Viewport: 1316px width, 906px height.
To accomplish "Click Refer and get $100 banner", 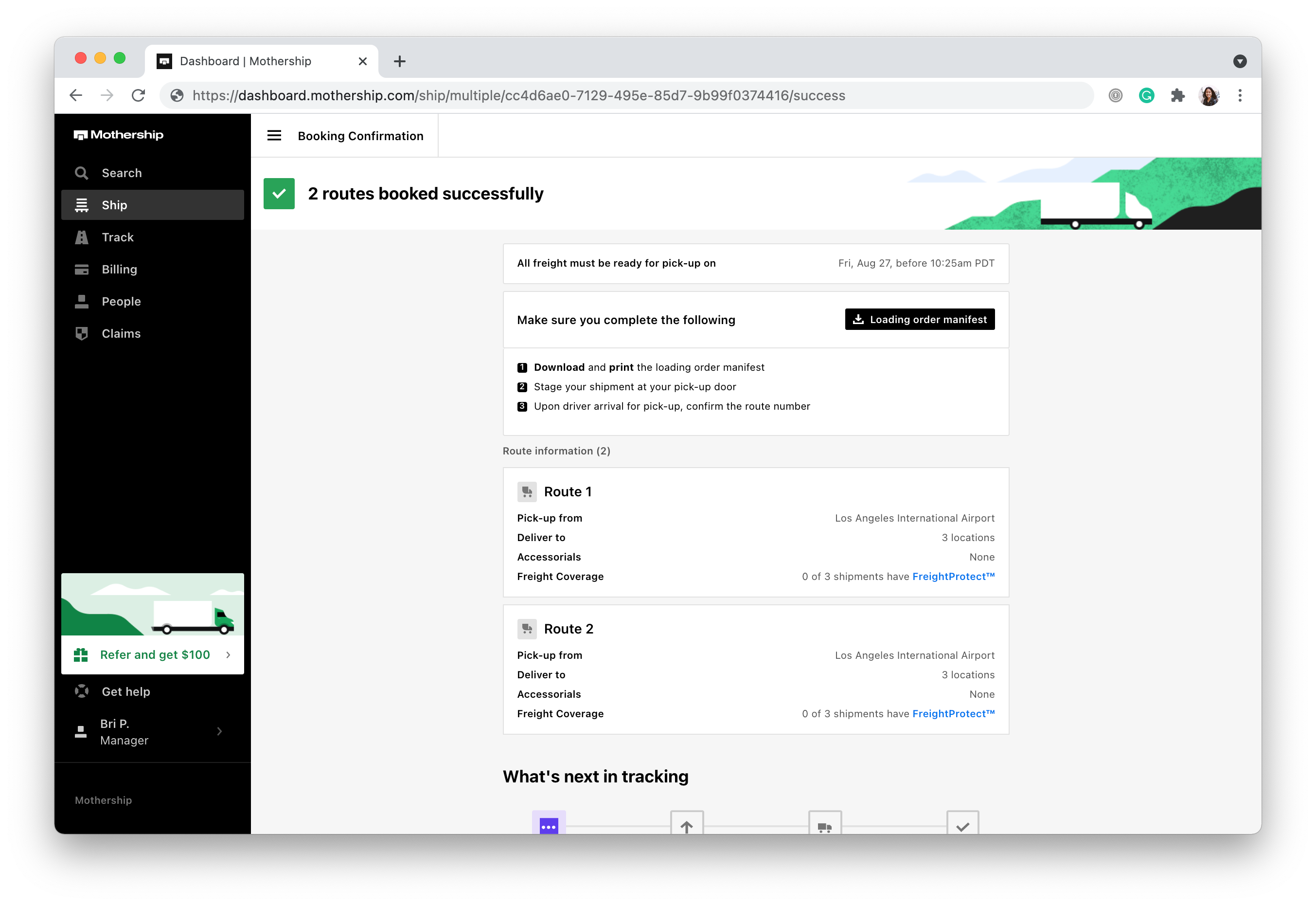I will tap(152, 654).
